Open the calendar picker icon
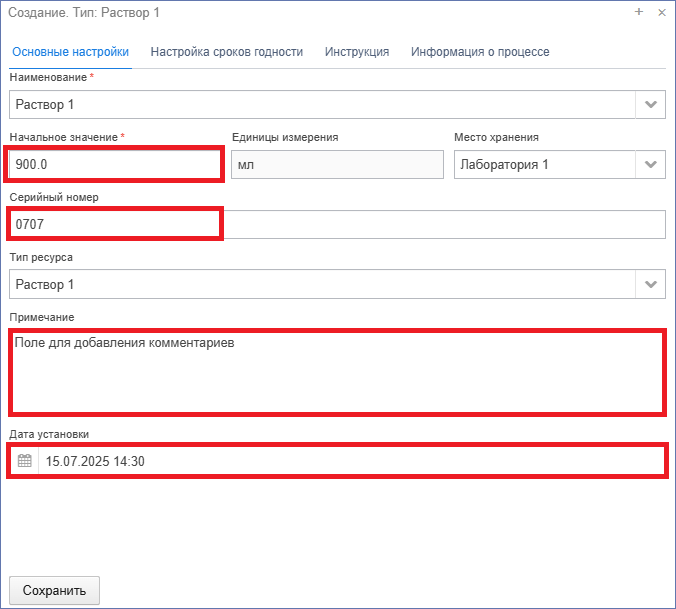 [25, 461]
